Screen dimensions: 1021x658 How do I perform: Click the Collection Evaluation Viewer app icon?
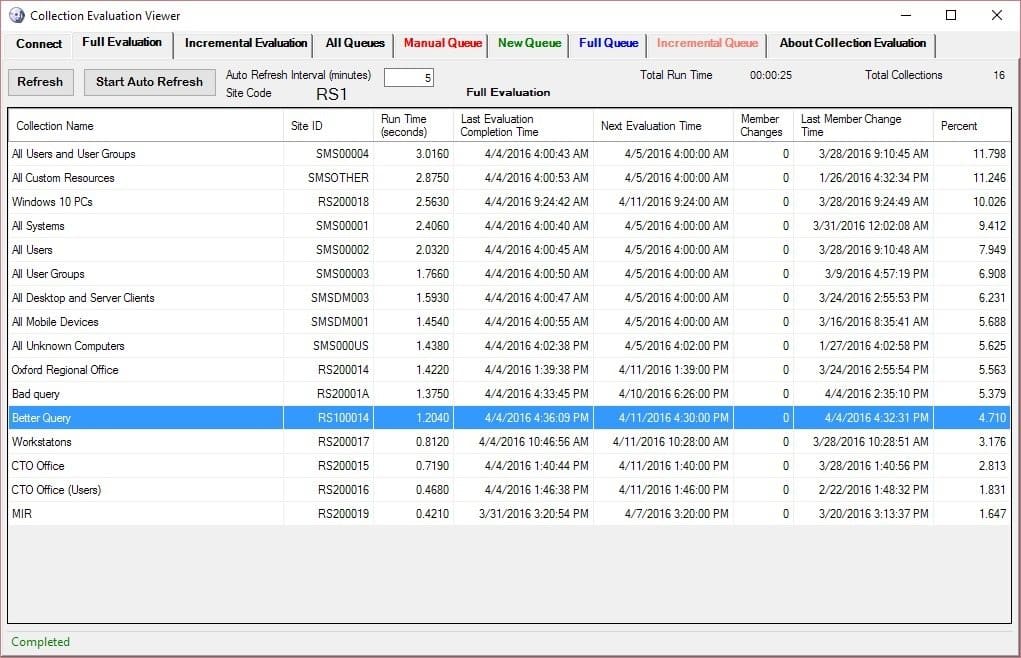click(17, 15)
